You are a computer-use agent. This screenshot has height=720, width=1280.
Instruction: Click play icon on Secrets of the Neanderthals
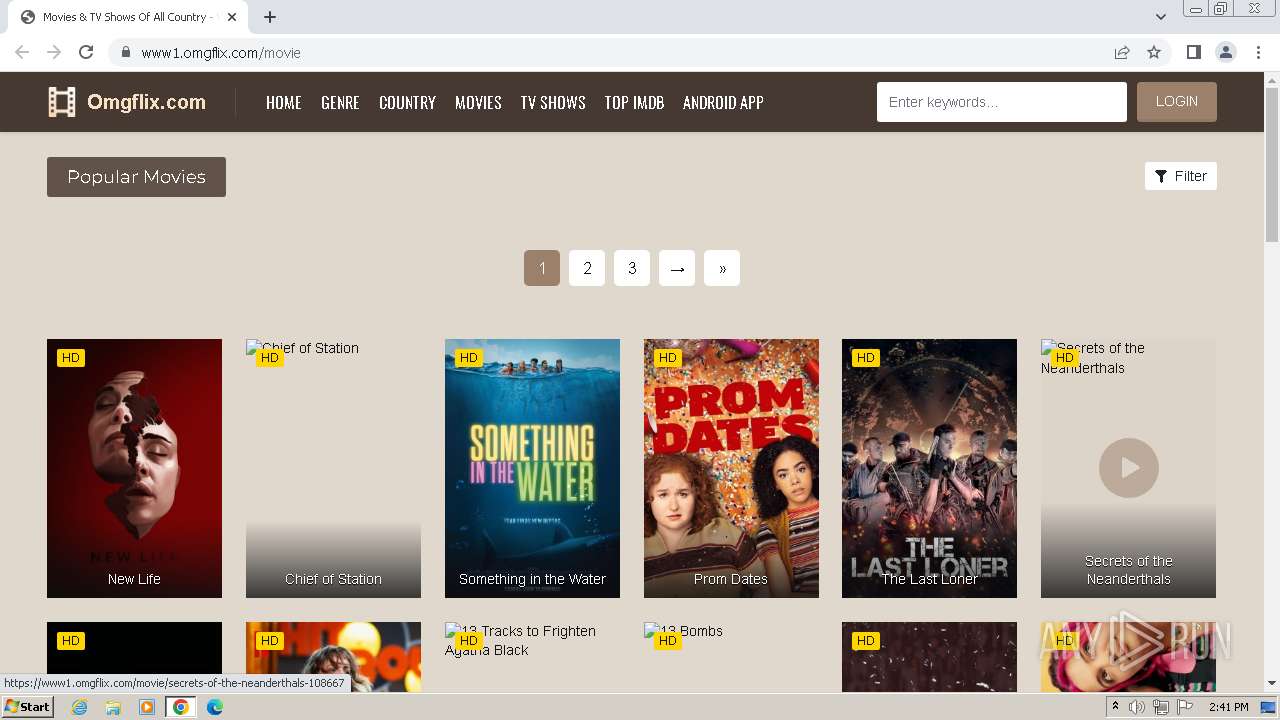1129,468
